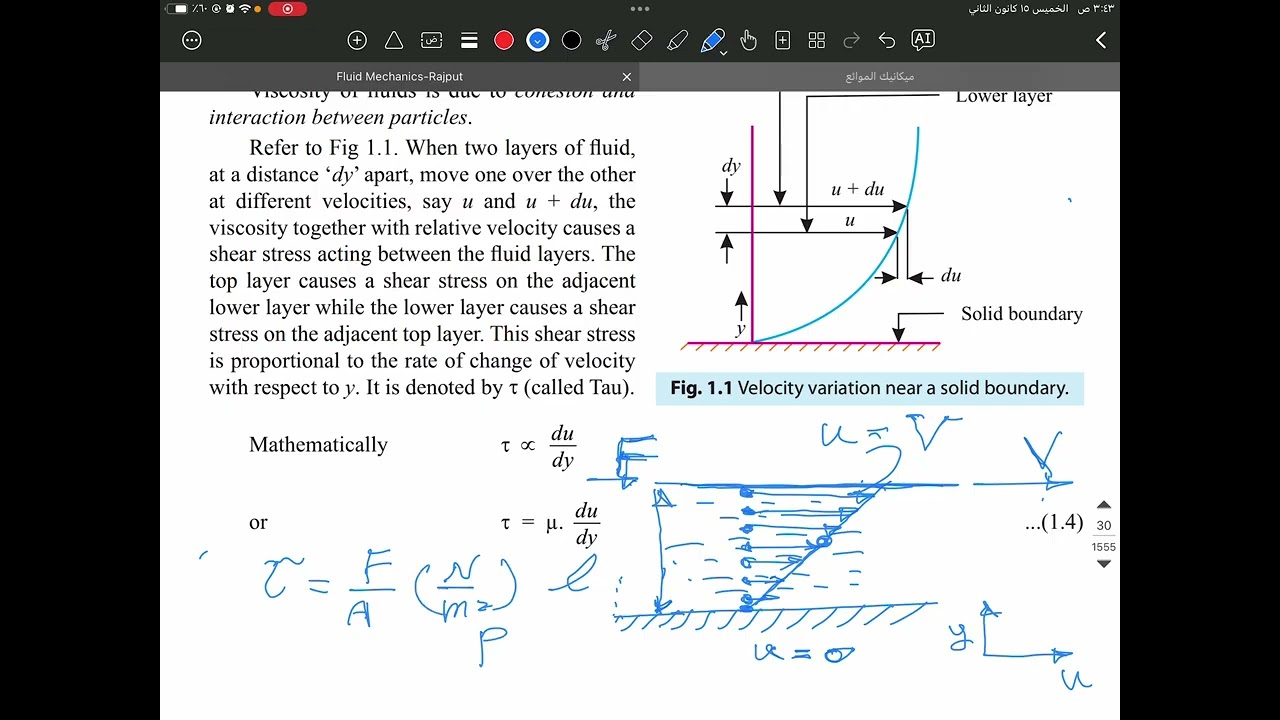This screenshot has height=720, width=1280.
Task: Select the highlighter tool
Action: click(678, 40)
